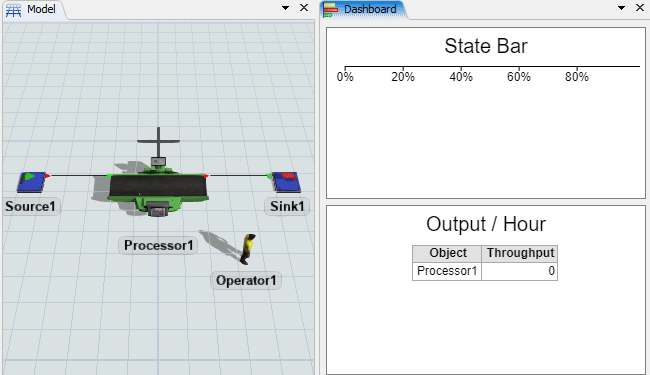Open the Model pane dropdown arrow
The height and width of the screenshot is (375, 650).
[285, 8]
